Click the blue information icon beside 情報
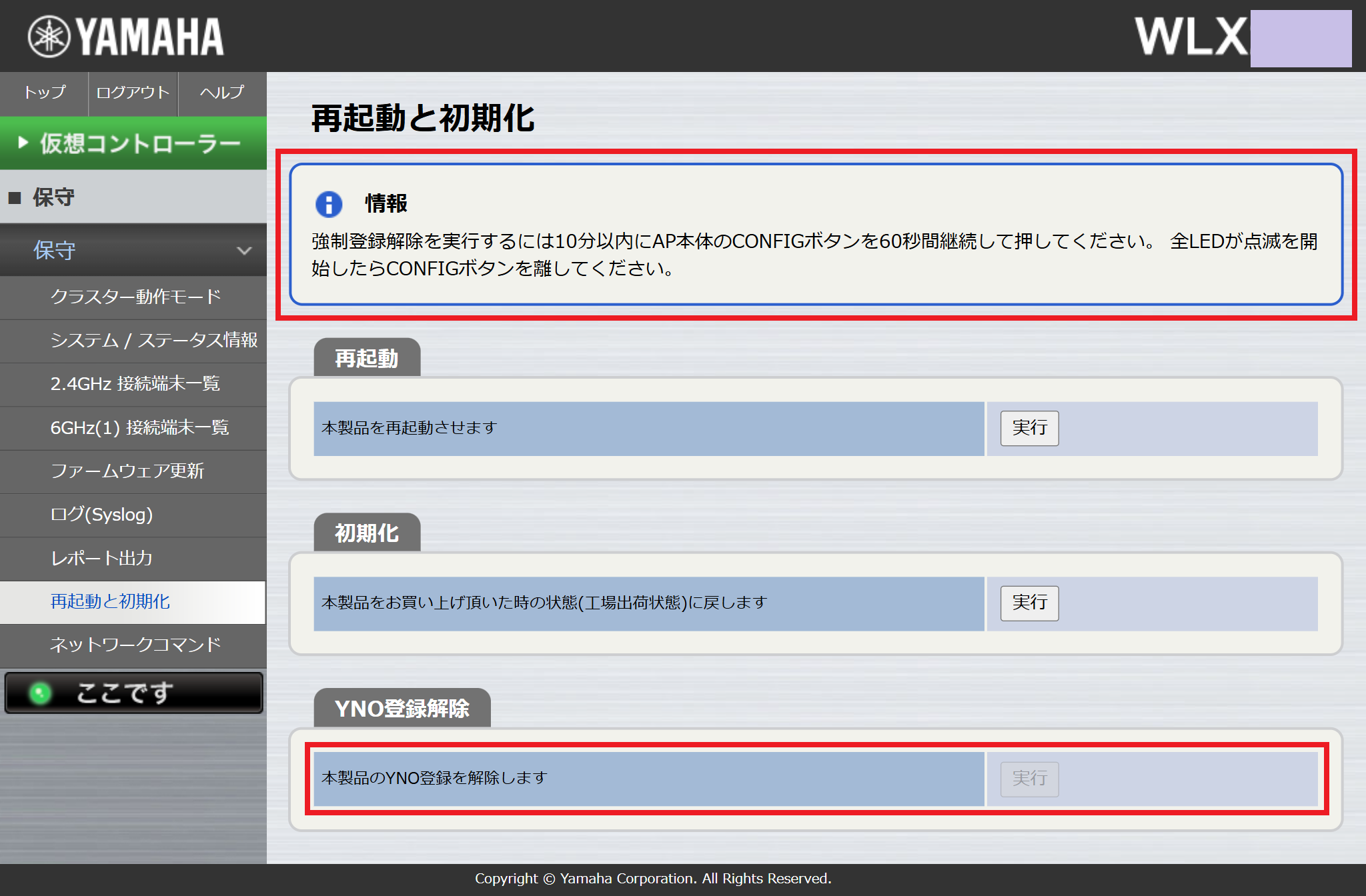1366x896 pixels. [329, 204]
